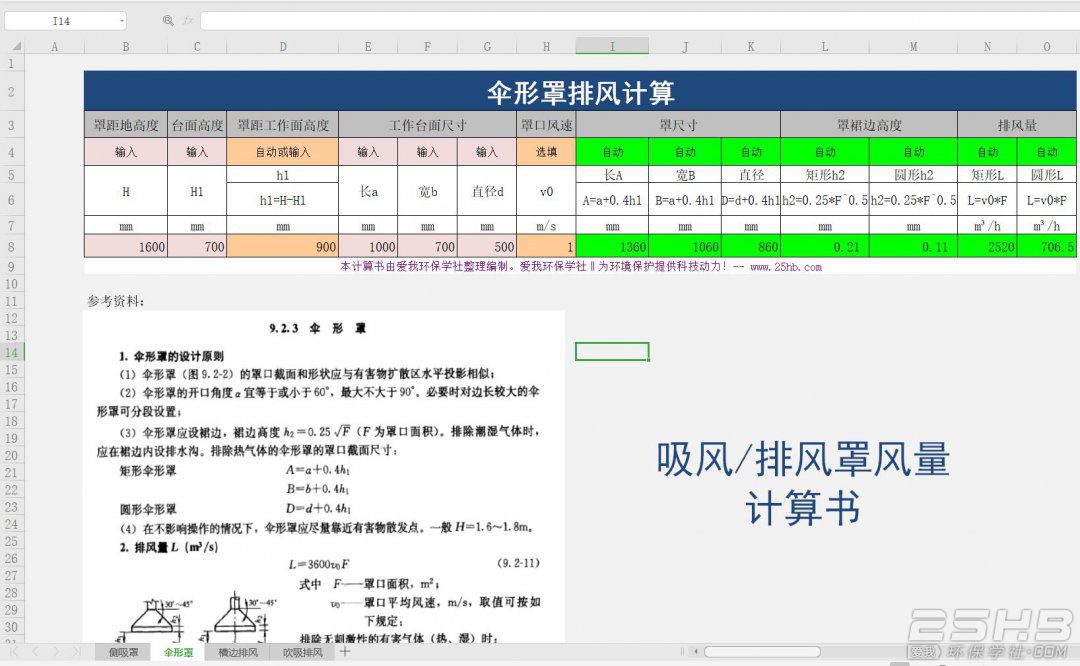The width and height of the screenshot is (1080, 666).
Task: Click the selected cell I14
Action: pyautogui.click(x=612, y=352)
